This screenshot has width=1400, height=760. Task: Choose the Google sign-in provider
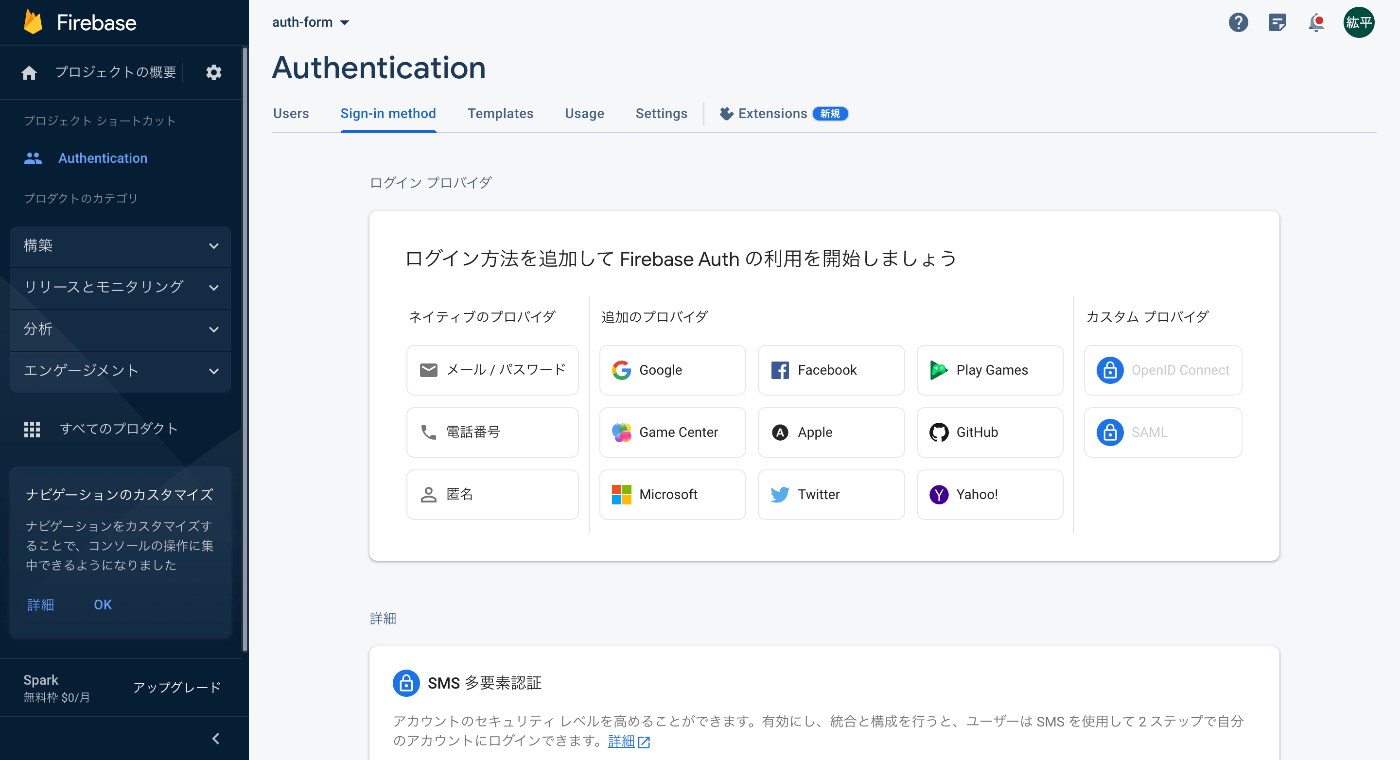[672, 370]
